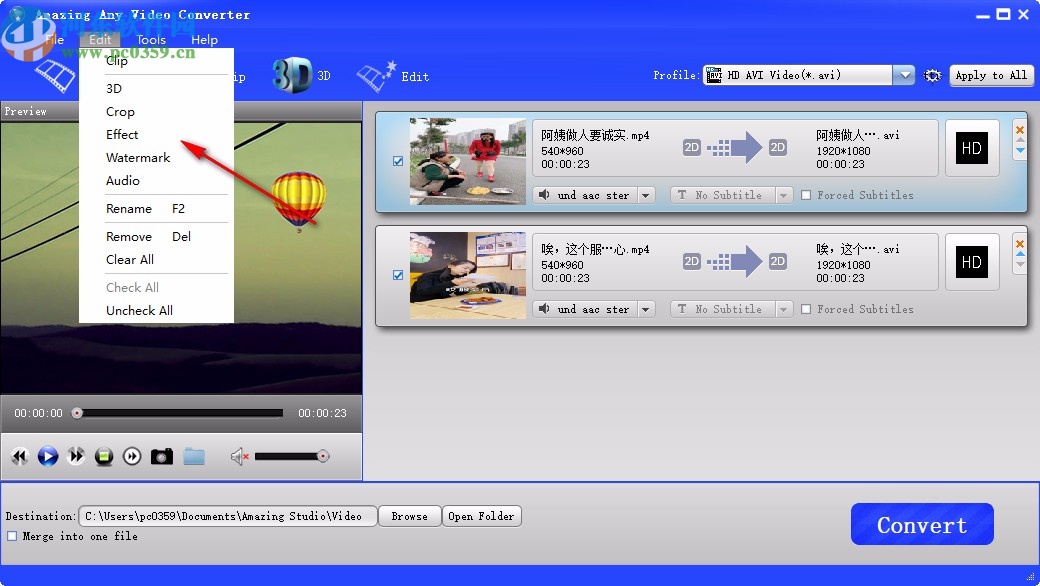The image size is (1040, 586).
Task: Open the audio track dropdown for the first video
Action: tap(645, 195)
